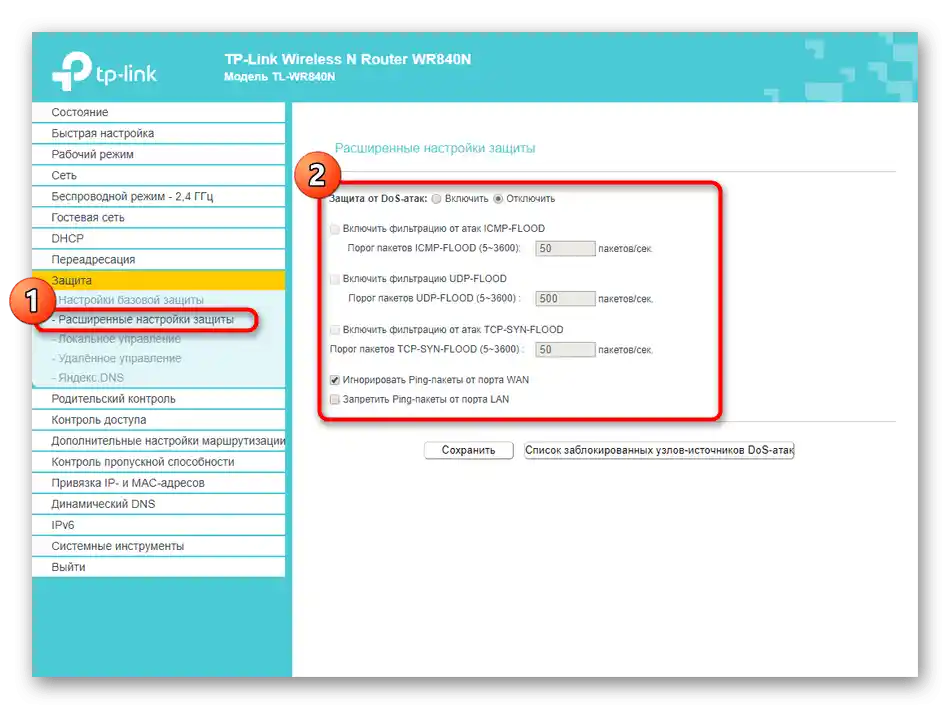Select Рабочий режим in sidebar
The width and height of the screenshot is (950, 709).
[158, 155]
